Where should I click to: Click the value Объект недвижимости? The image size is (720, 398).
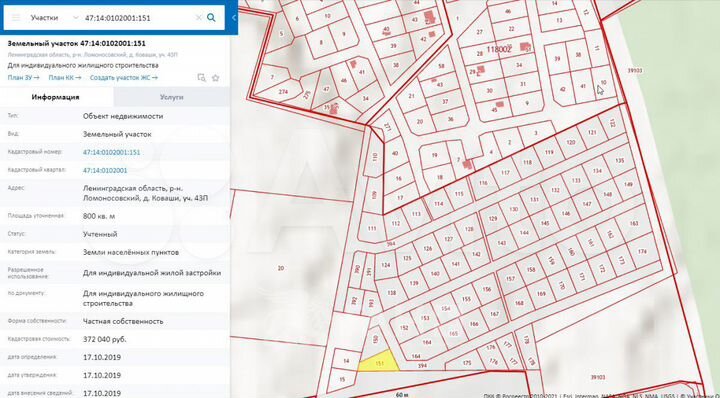tap(123, 116)
